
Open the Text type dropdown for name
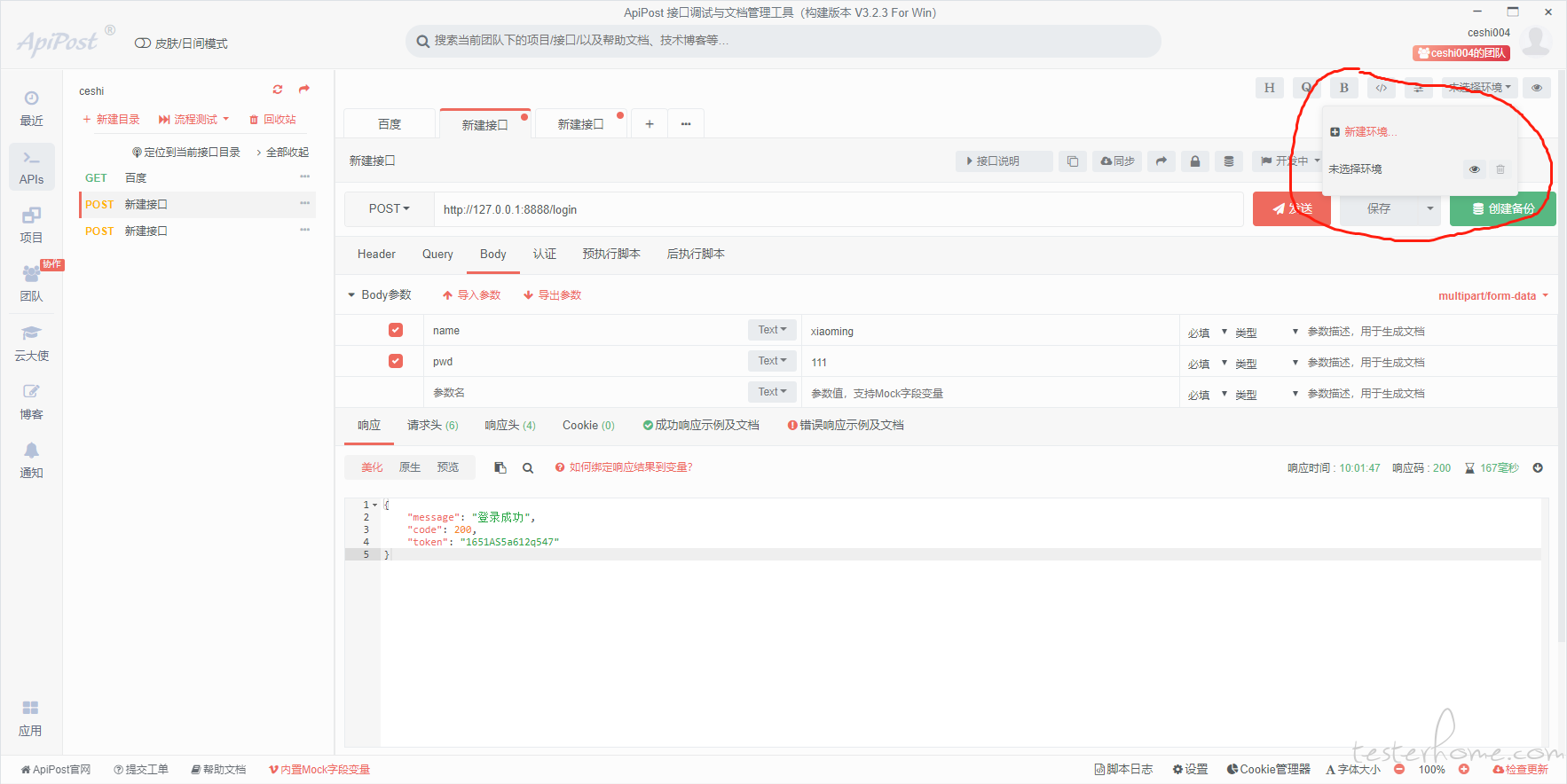tap(772, 330)
